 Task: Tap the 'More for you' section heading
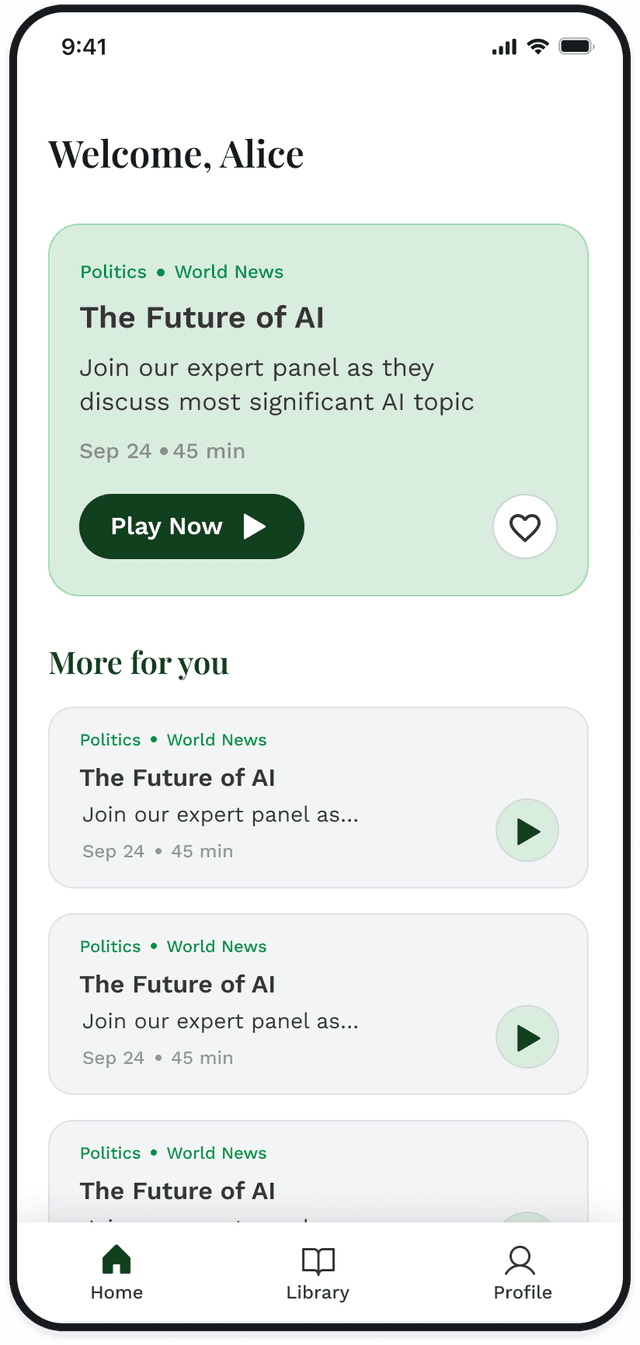[138, 663]
